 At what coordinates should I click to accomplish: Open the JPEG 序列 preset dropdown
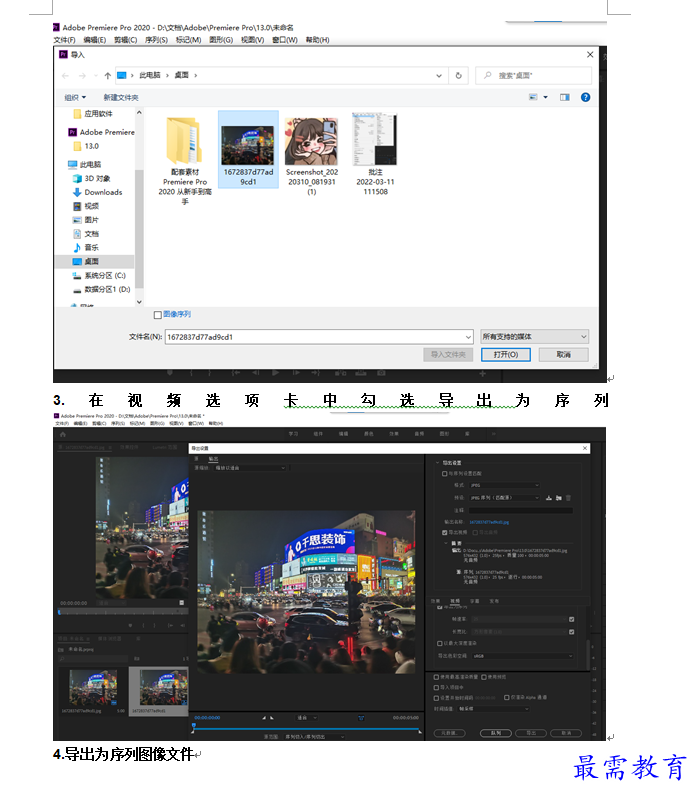click(x=504, y=497)
